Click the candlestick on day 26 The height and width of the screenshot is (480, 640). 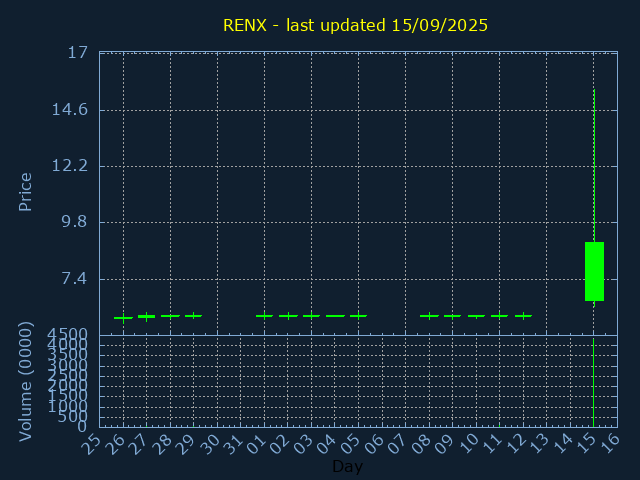tap(123, 318)
